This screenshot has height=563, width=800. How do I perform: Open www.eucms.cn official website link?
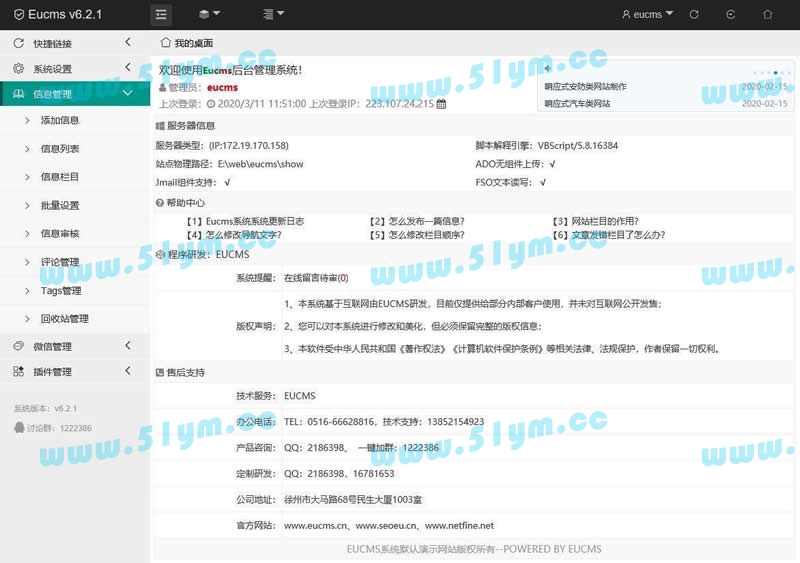pos(315,525)
